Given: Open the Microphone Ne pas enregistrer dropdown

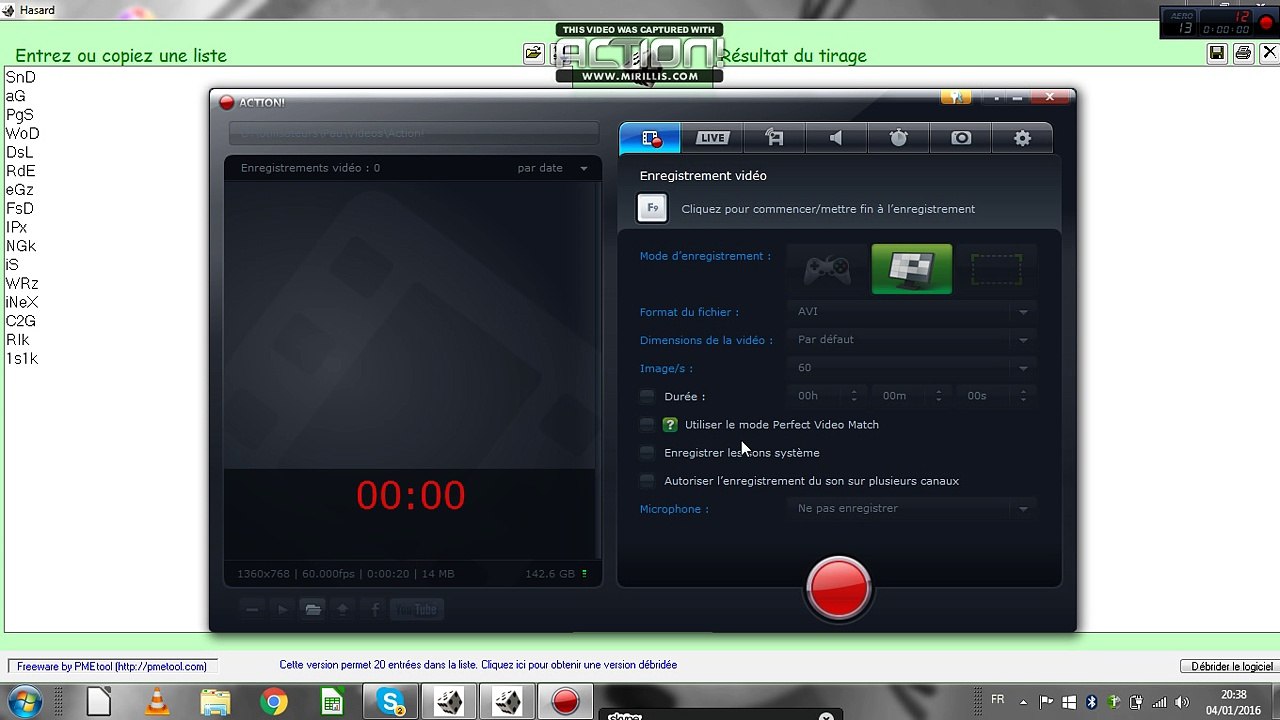Looking at the screenshot, I should click(912, 509).
